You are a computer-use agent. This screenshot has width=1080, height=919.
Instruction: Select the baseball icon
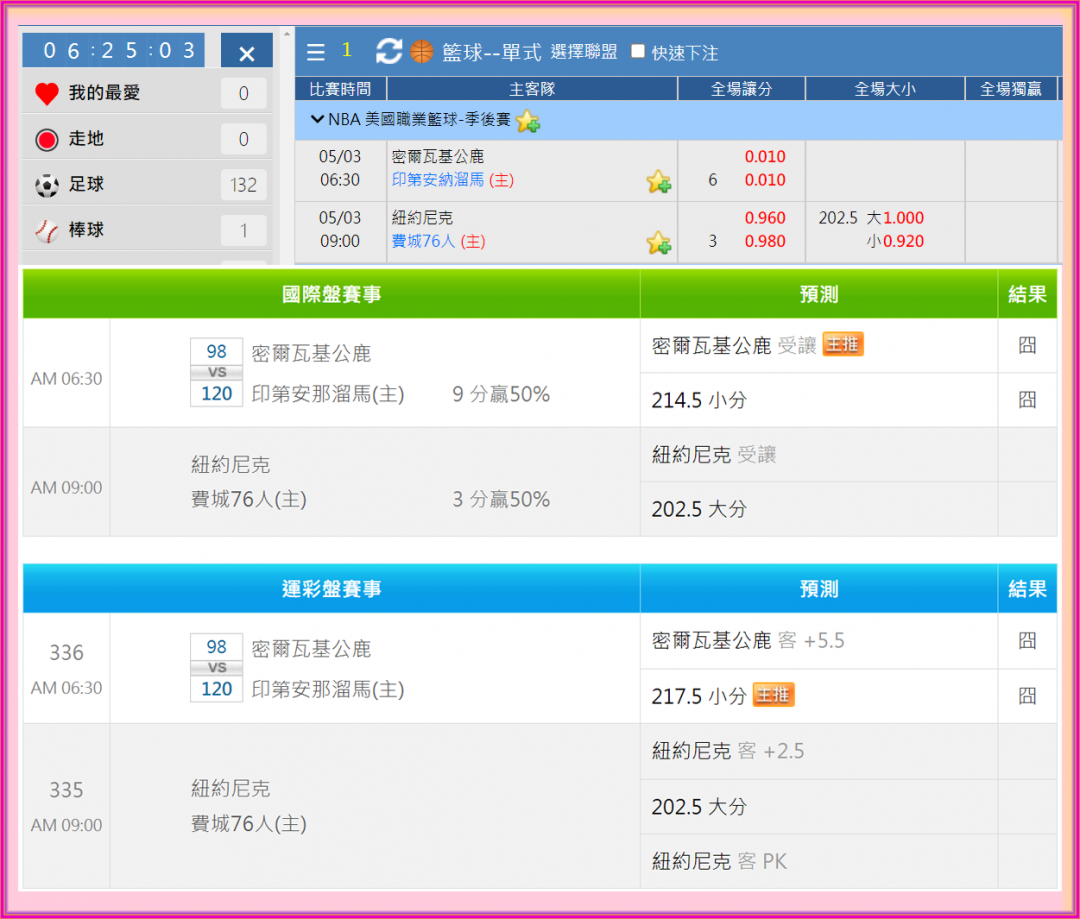[x=47, y=231]
